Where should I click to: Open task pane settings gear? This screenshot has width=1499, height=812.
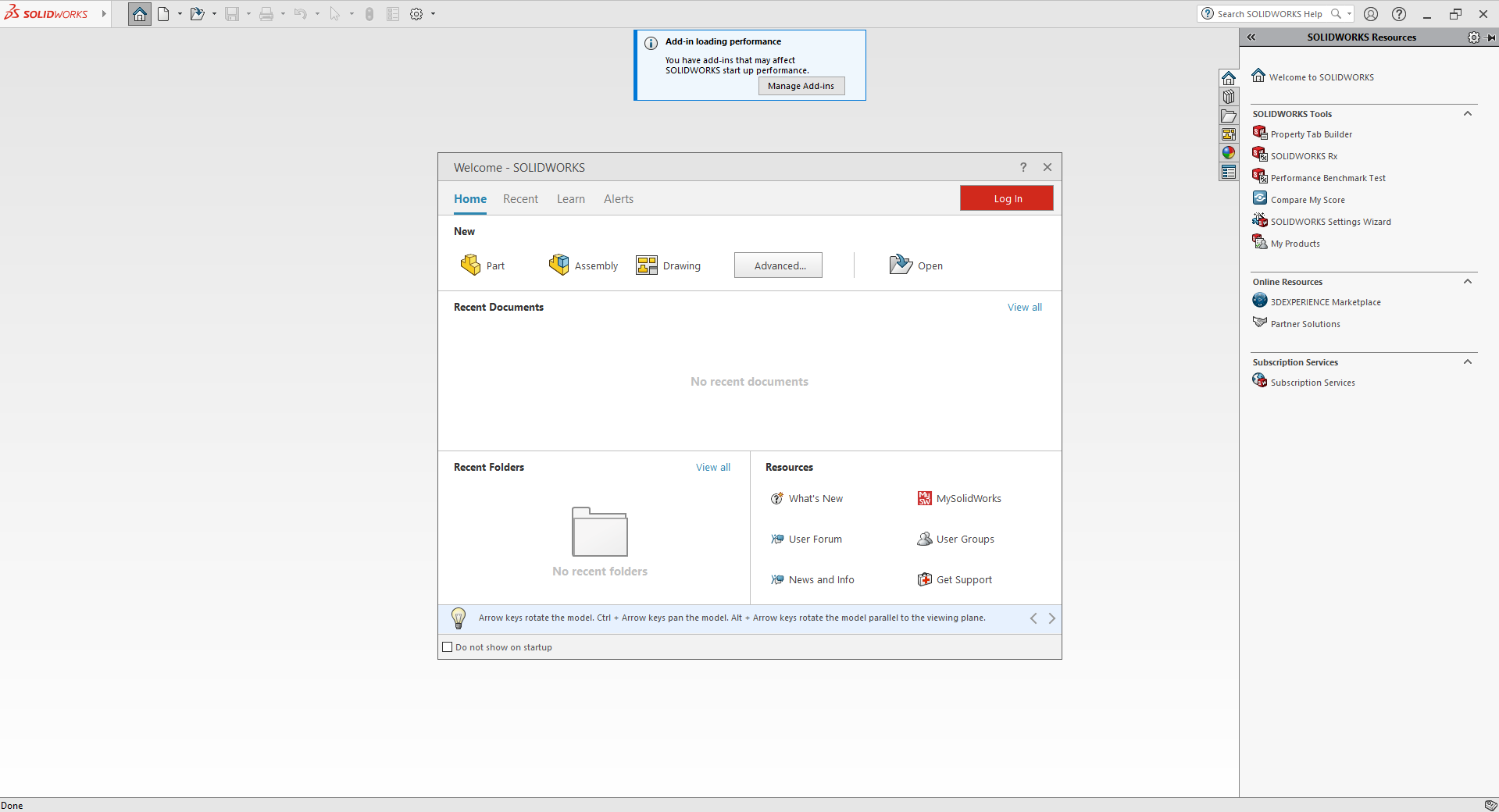(1473, 37)
